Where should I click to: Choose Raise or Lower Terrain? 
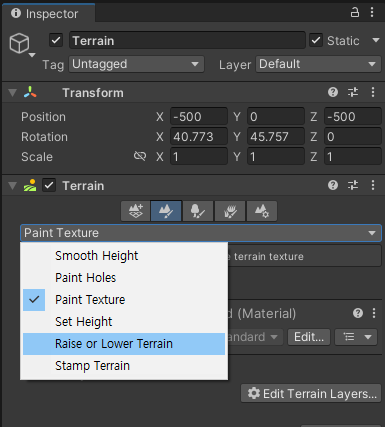(x=124, y=344)
